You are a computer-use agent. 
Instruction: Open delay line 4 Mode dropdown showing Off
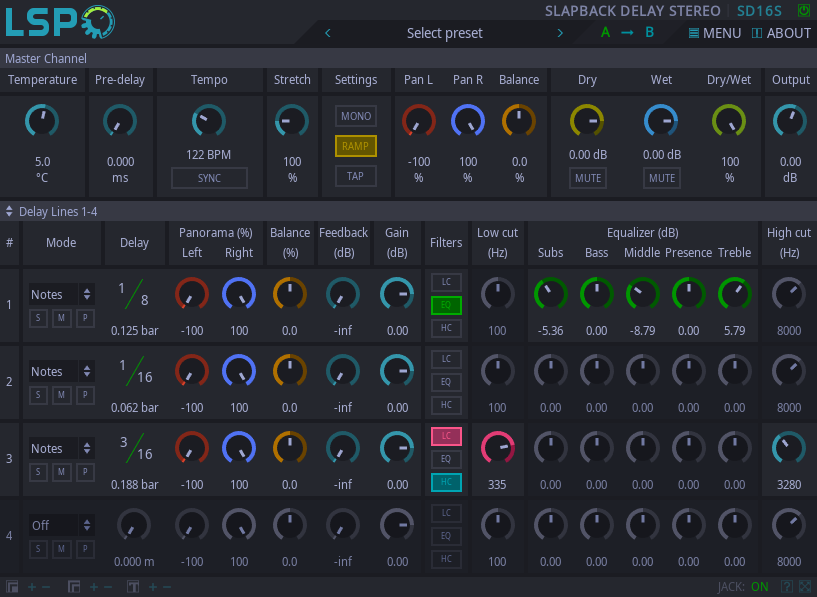click(61, 525)
